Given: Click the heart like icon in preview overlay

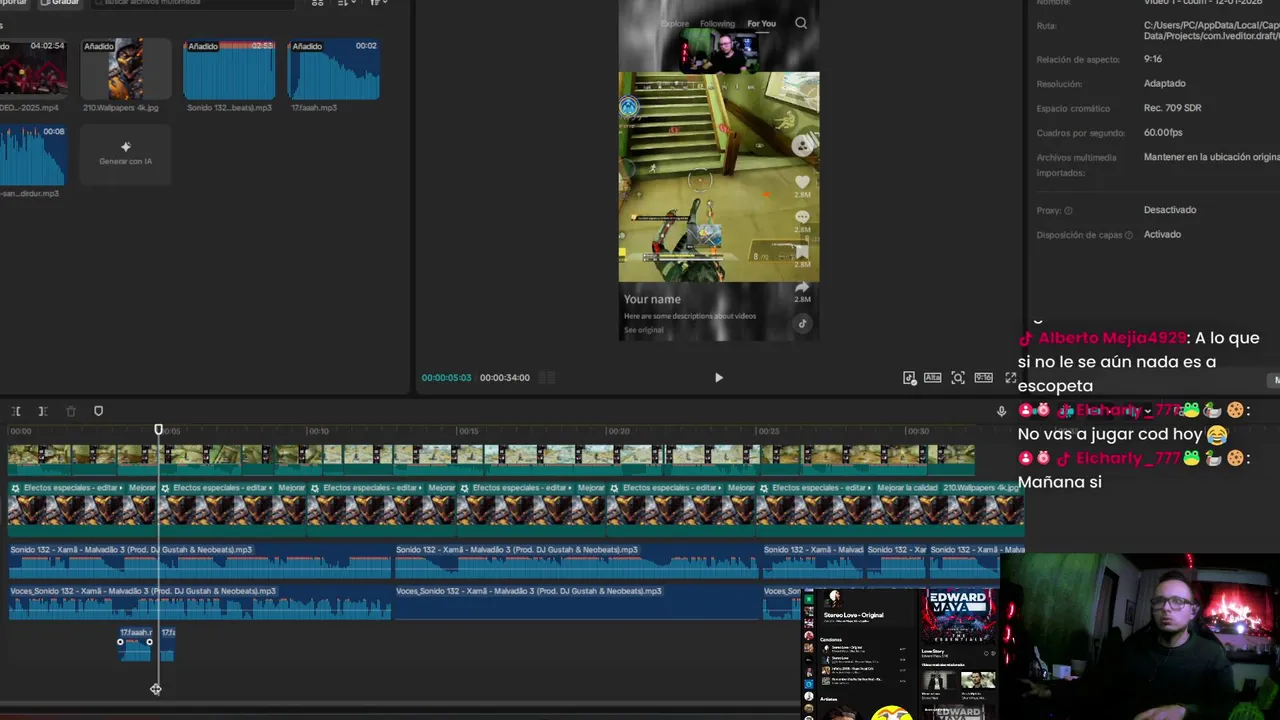Looking at the screenshot, I should [802, 183].
